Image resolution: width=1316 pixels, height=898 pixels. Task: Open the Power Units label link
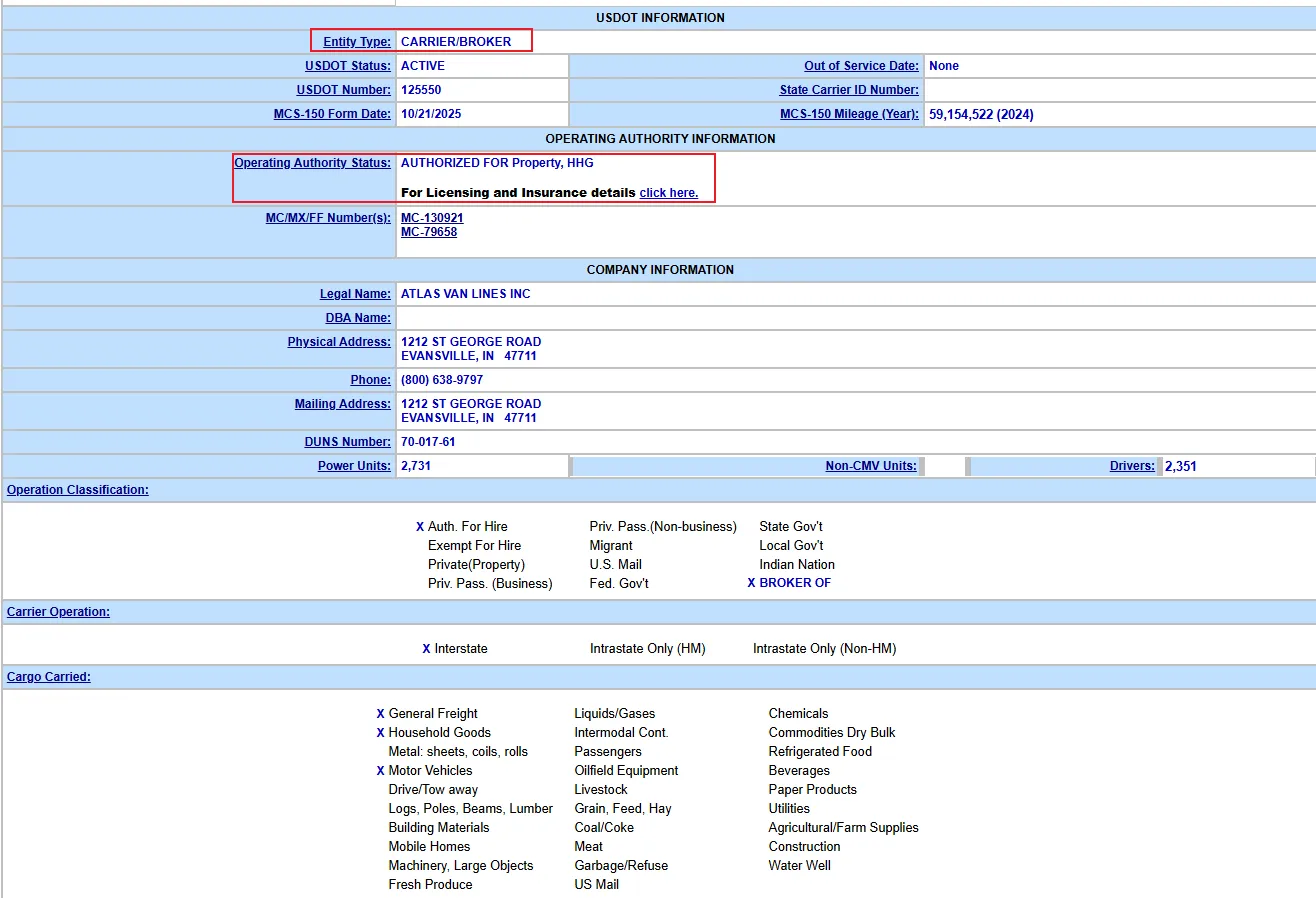pyautogui.click(x=354, y=466)
